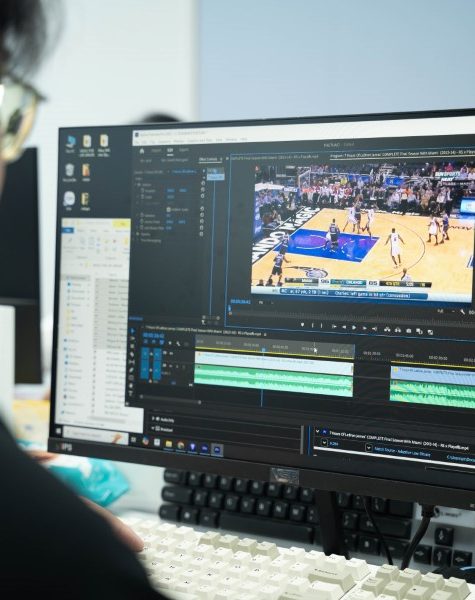Toggle the Rotation stopwatch animation
The width and height of the screenshot is (475, 600).
point(142,215)
